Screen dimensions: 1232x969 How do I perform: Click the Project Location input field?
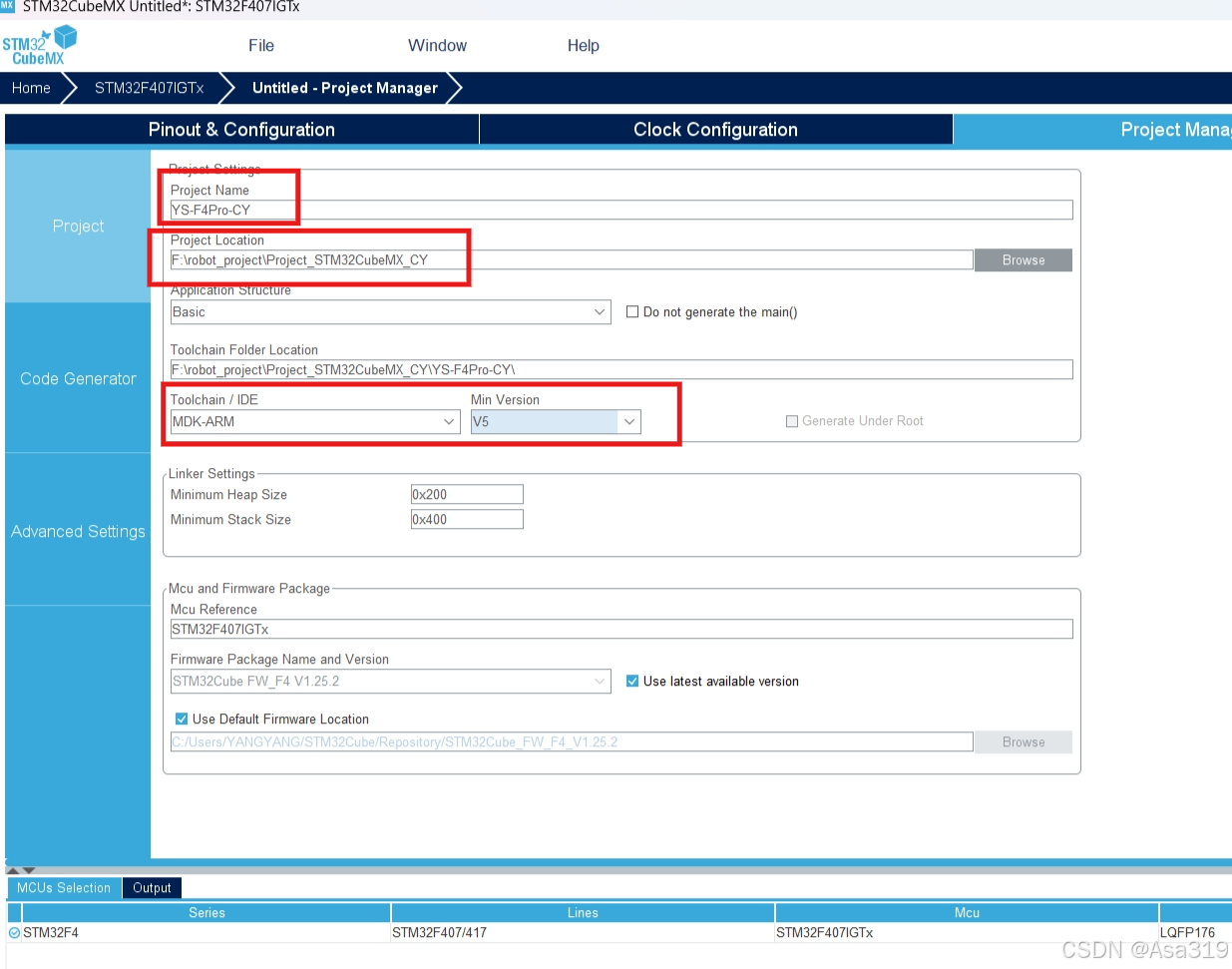572,259
